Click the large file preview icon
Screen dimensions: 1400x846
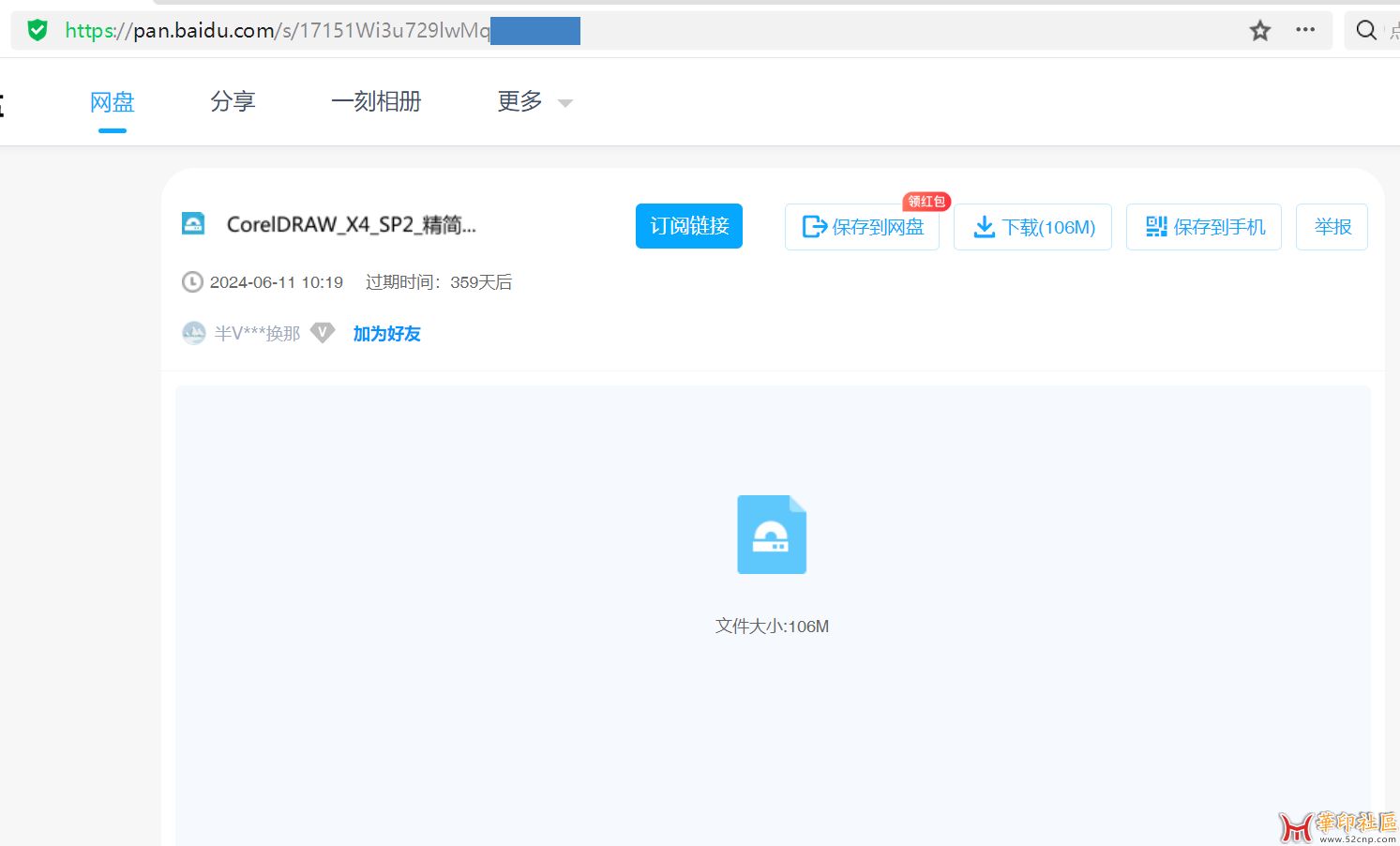click(772, 535)
